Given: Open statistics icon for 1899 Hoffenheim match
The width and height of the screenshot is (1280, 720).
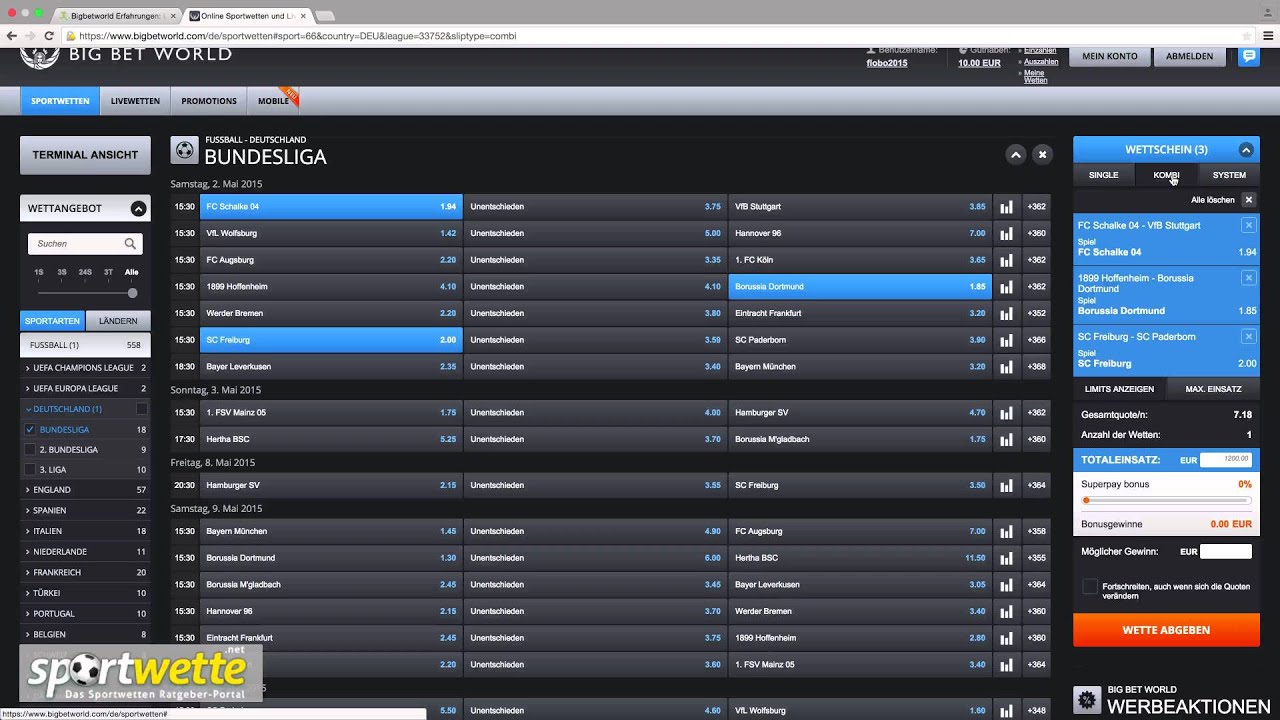Looking at the screenshot, I should pos(1006,287).
